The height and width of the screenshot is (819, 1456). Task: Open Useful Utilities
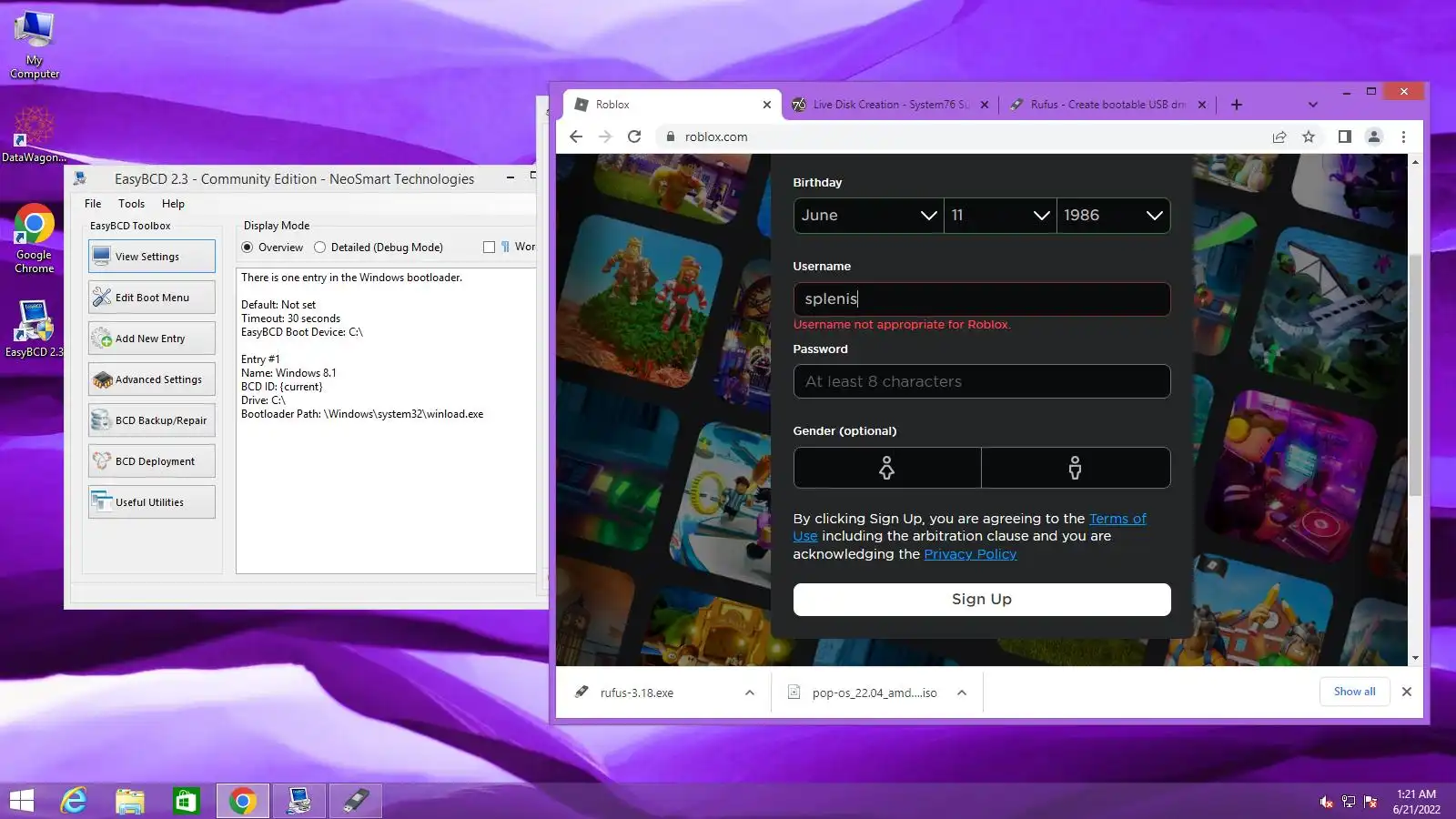(x=152, y=502)
